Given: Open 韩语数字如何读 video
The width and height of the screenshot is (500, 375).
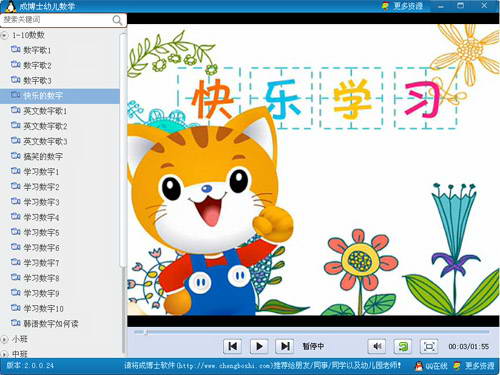Looking at the screenshot, I should (x=51, y=324).
